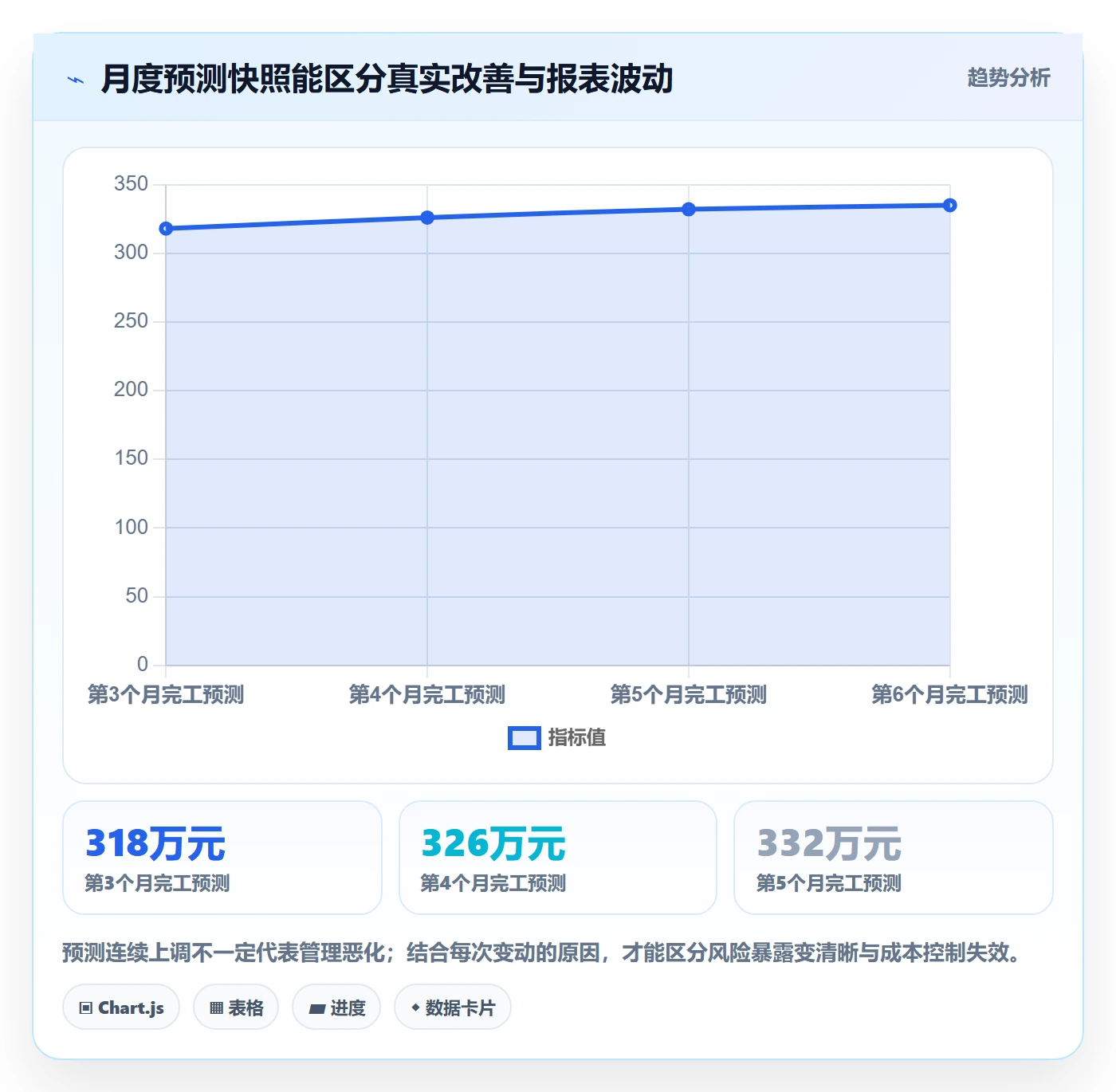
Task: Click the summary sentence starting 预测连续上调
Action: click(x=542, y=953)
